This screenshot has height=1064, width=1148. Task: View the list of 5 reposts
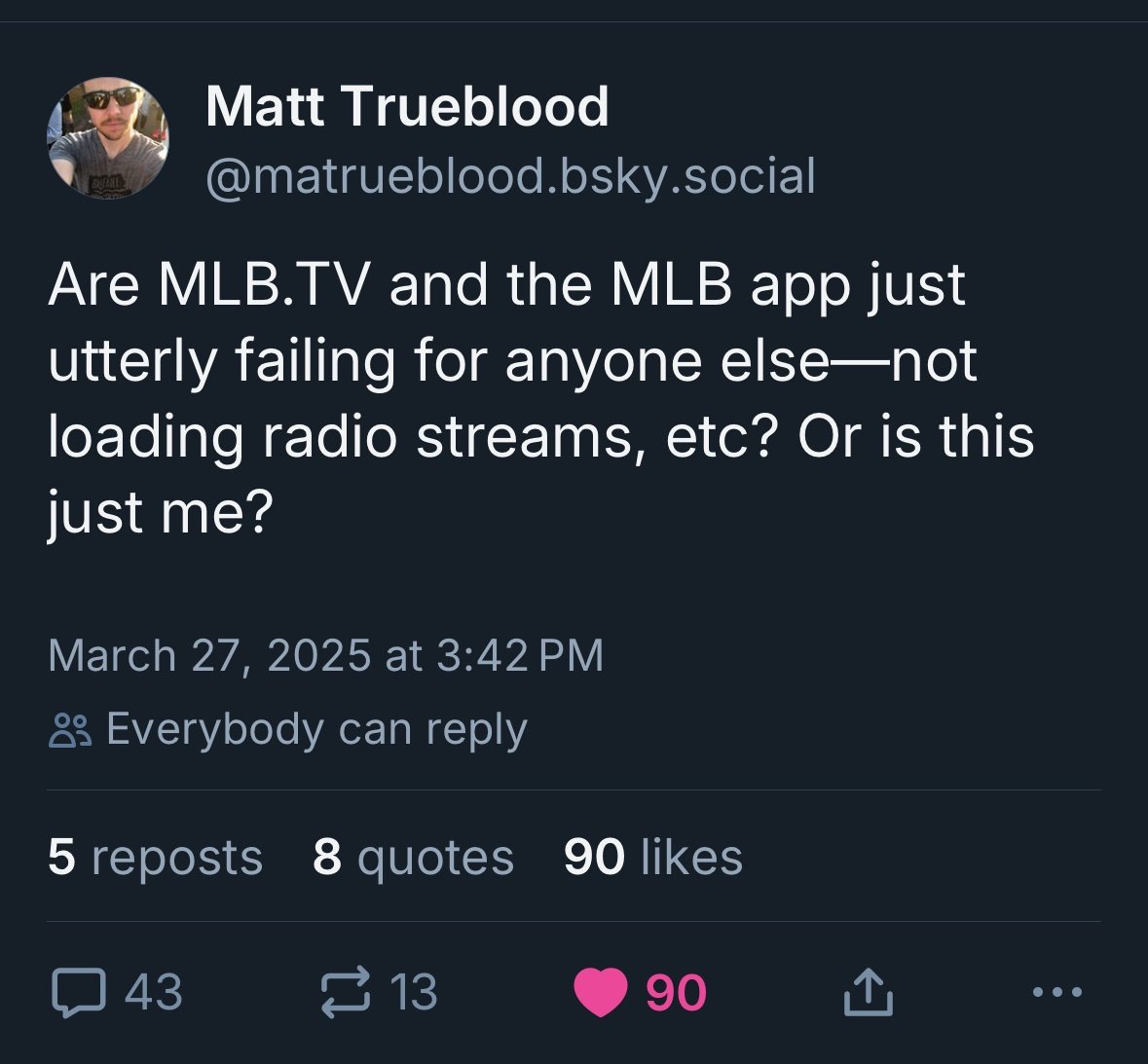(x=155, y=858)
